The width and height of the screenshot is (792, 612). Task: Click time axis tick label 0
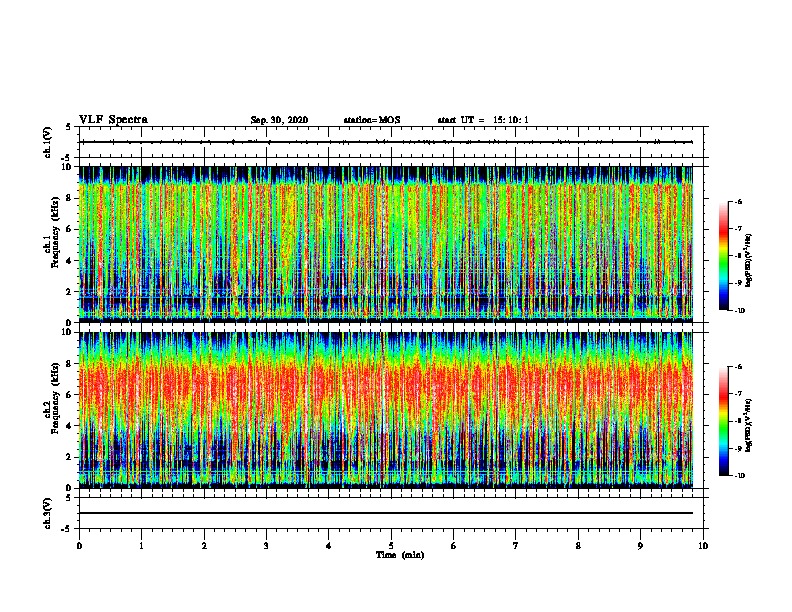79,546
